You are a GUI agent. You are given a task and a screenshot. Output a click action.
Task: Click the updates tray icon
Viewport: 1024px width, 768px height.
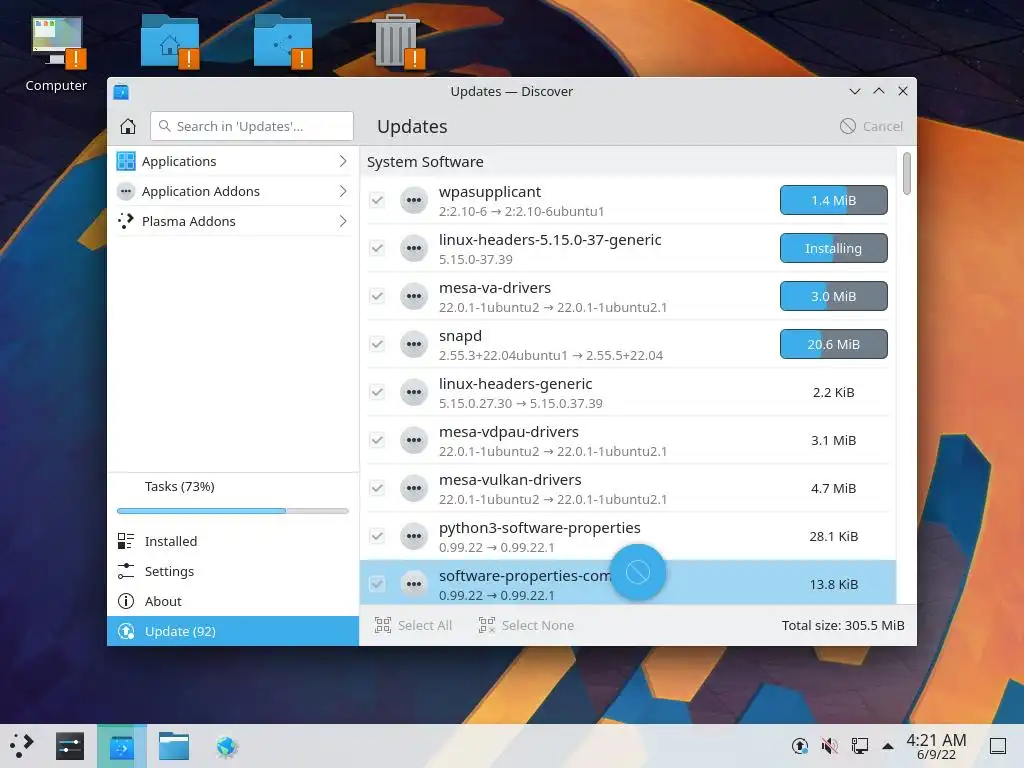(800, 746)
